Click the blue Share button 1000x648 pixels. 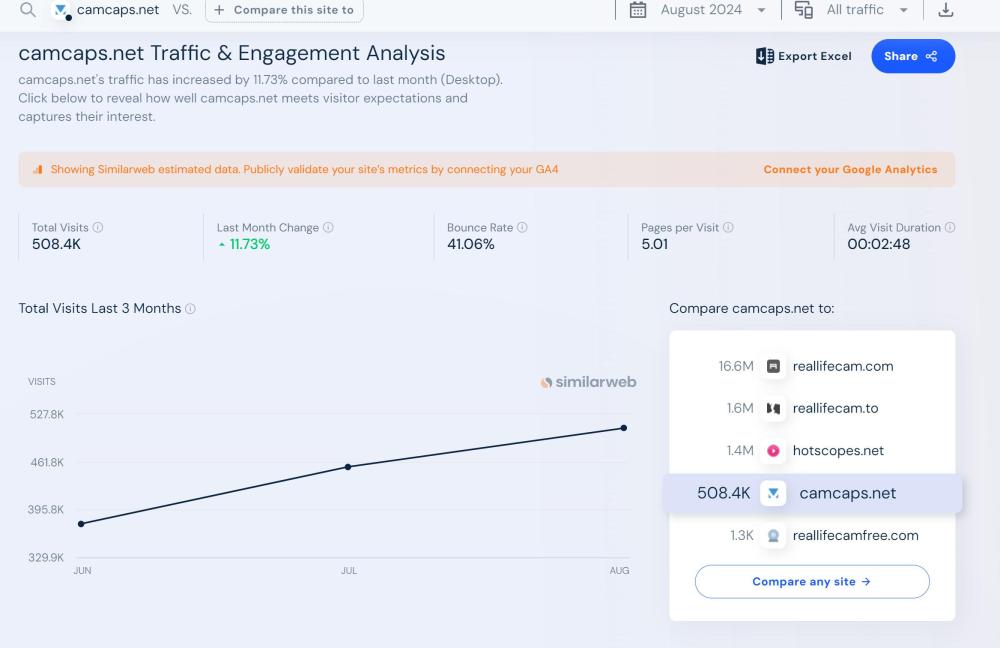pos(912,56)
